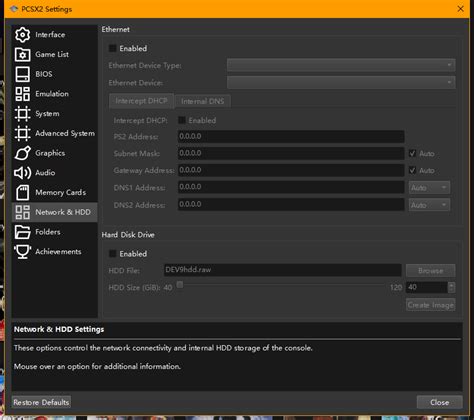Open the BIOS settings icon
The width and height of the screenshot is (474, 420).
pyautogui.click(x=22, y=74)
